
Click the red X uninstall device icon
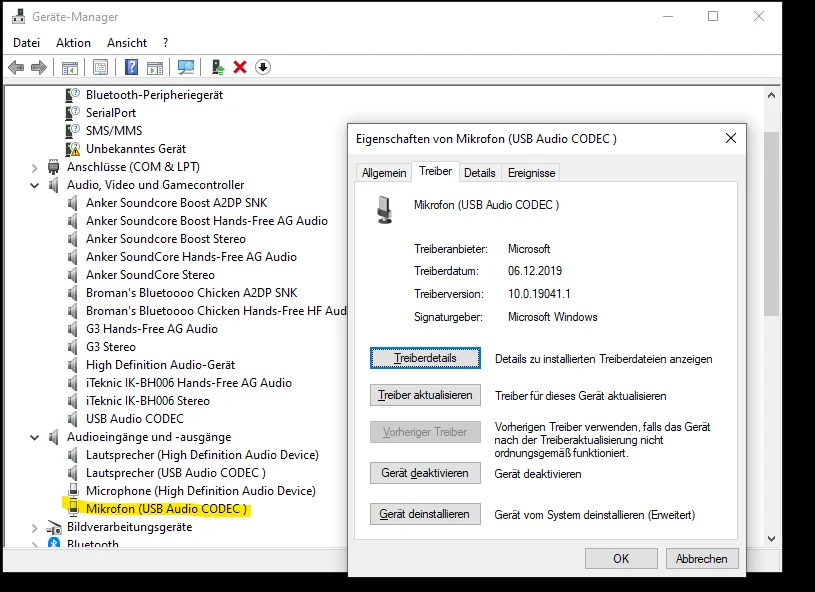[240, 67]
